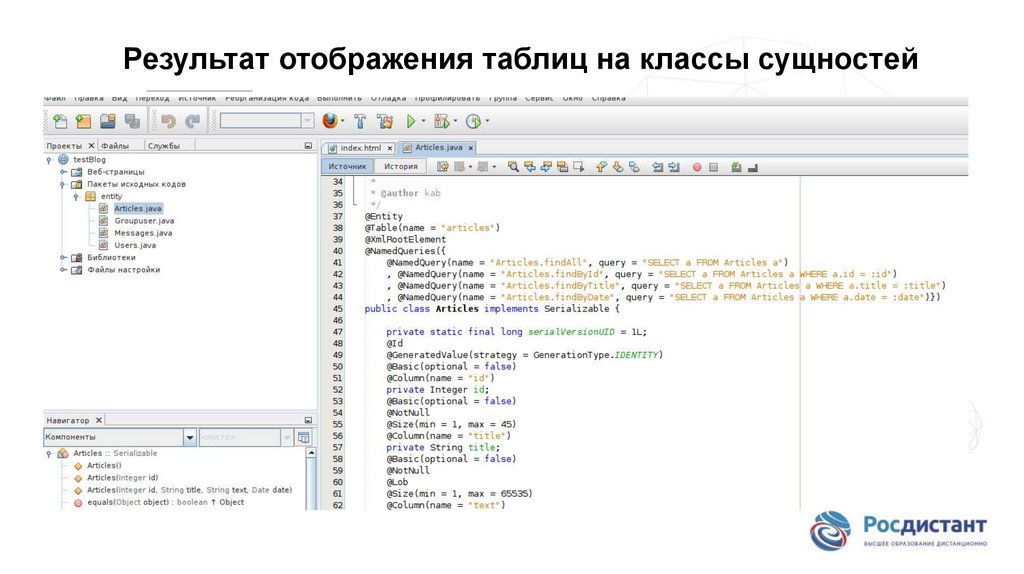Viewport: 1024px width, 574px height.
Task: Collapse Пакеты исходных кодов node
Action: point(63,184)
